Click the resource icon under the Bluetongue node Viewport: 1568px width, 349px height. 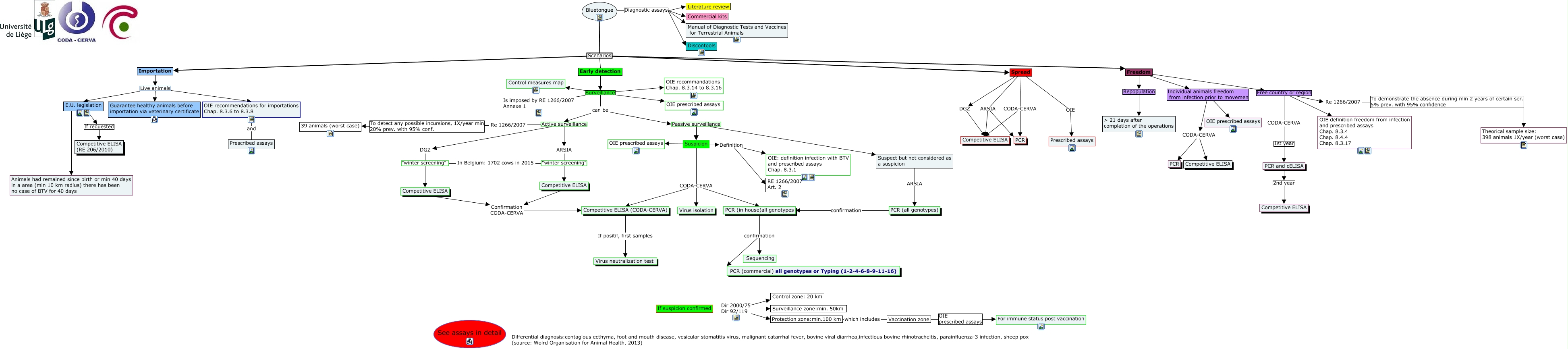(599, 18)
